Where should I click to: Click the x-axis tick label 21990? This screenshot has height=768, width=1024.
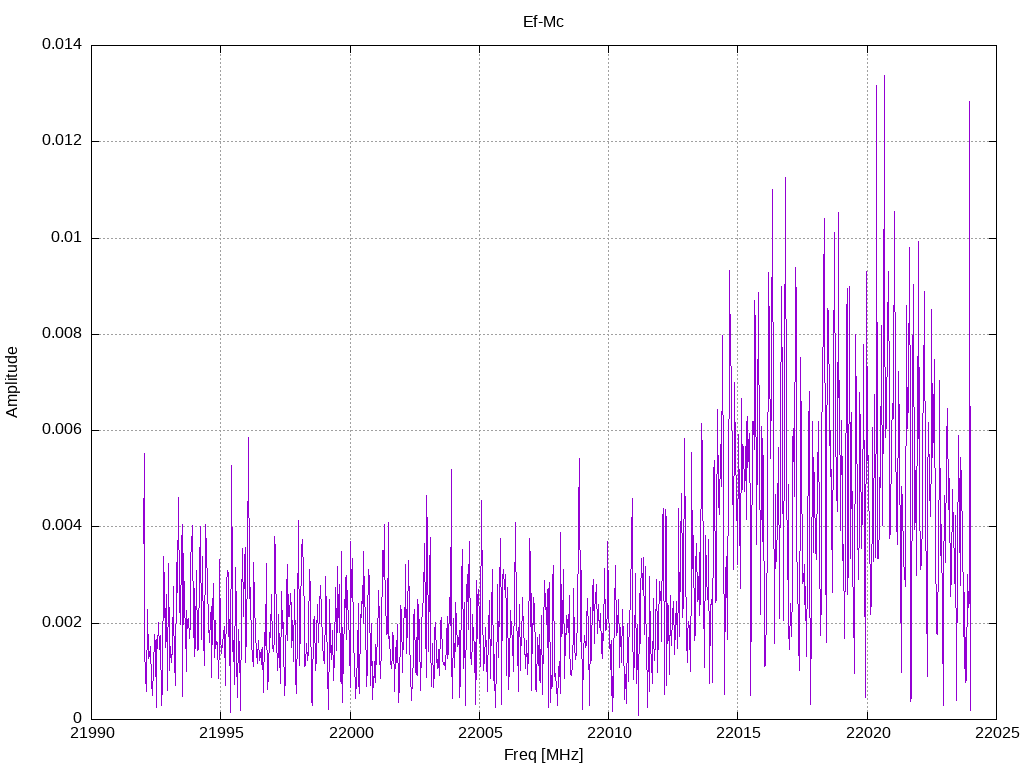click(x=92, y=733)
